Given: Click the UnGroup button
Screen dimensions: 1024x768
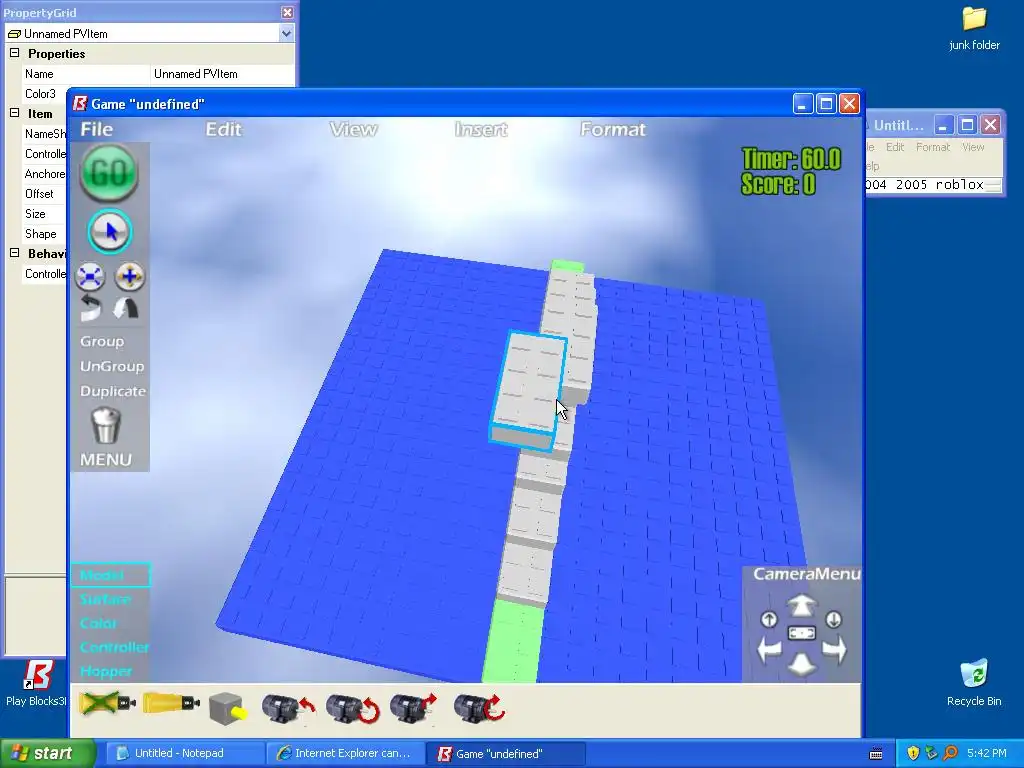Looking at the screenshot, I should click(112, 366).
